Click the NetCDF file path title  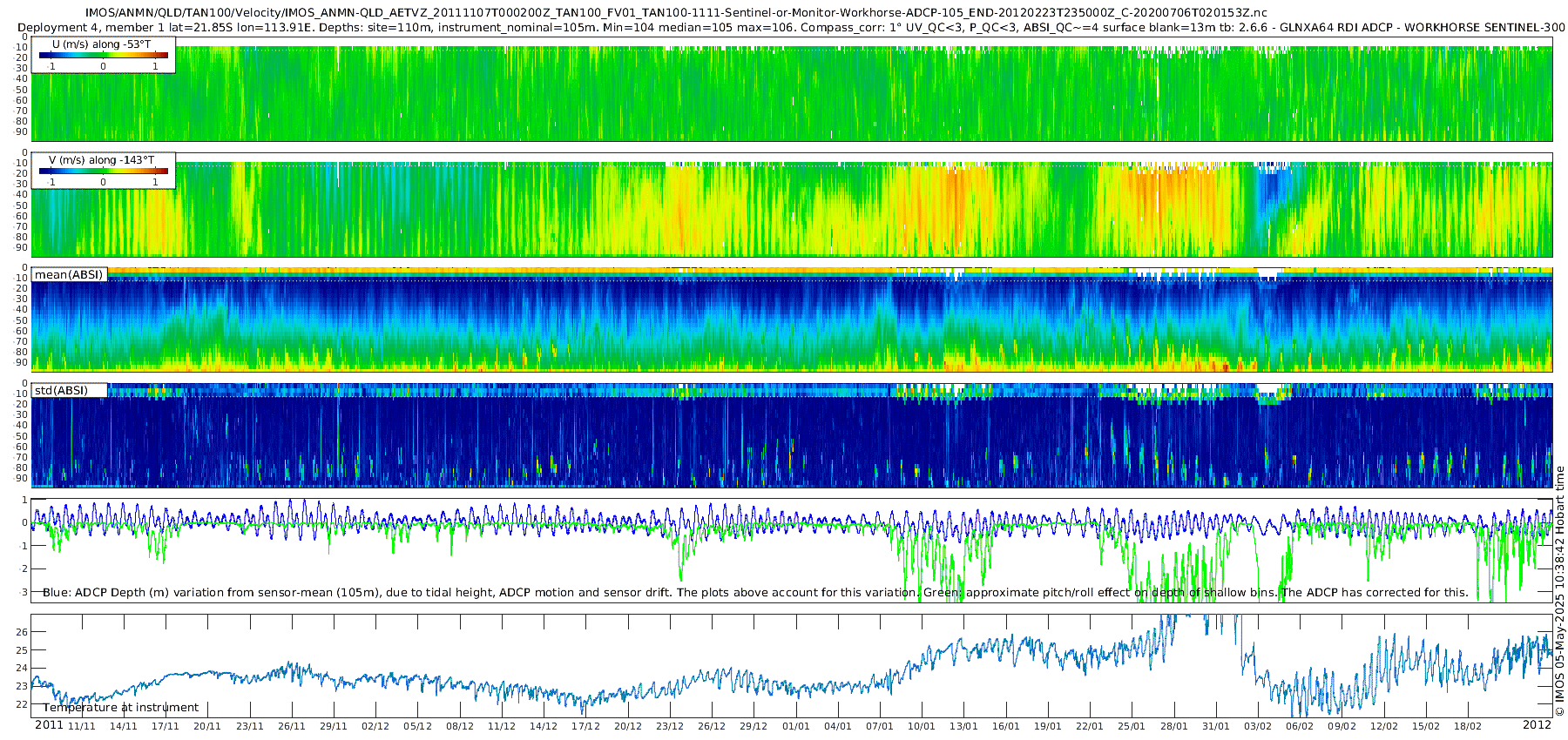coord(675,13)
